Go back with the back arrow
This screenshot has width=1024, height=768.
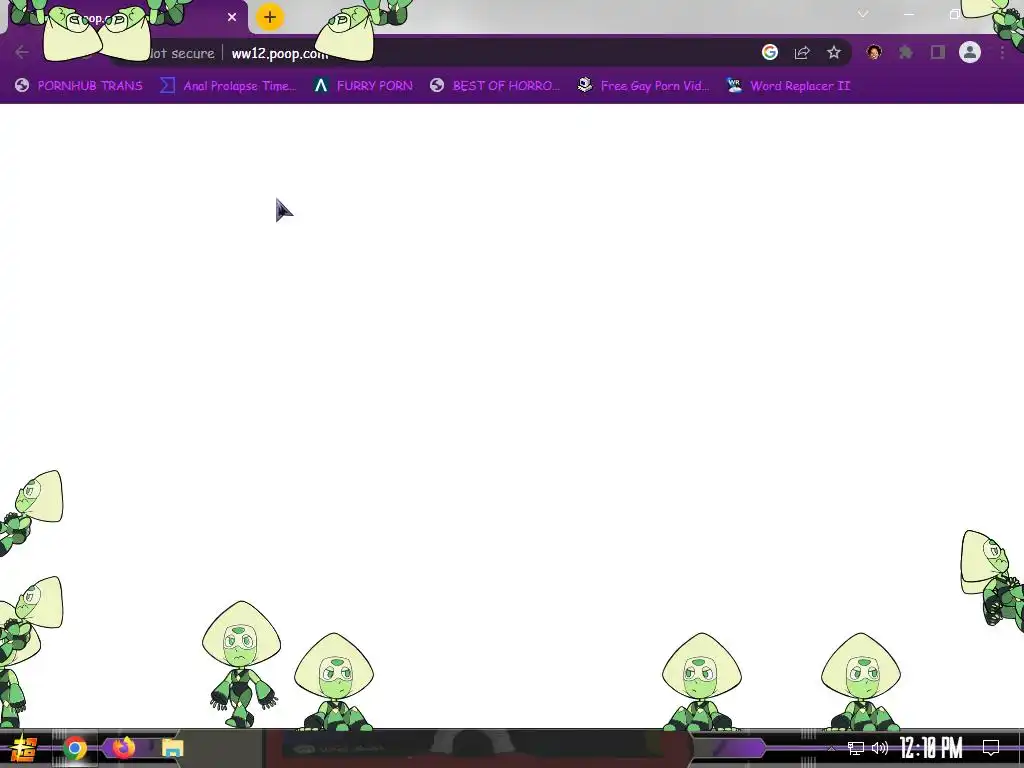22,52
